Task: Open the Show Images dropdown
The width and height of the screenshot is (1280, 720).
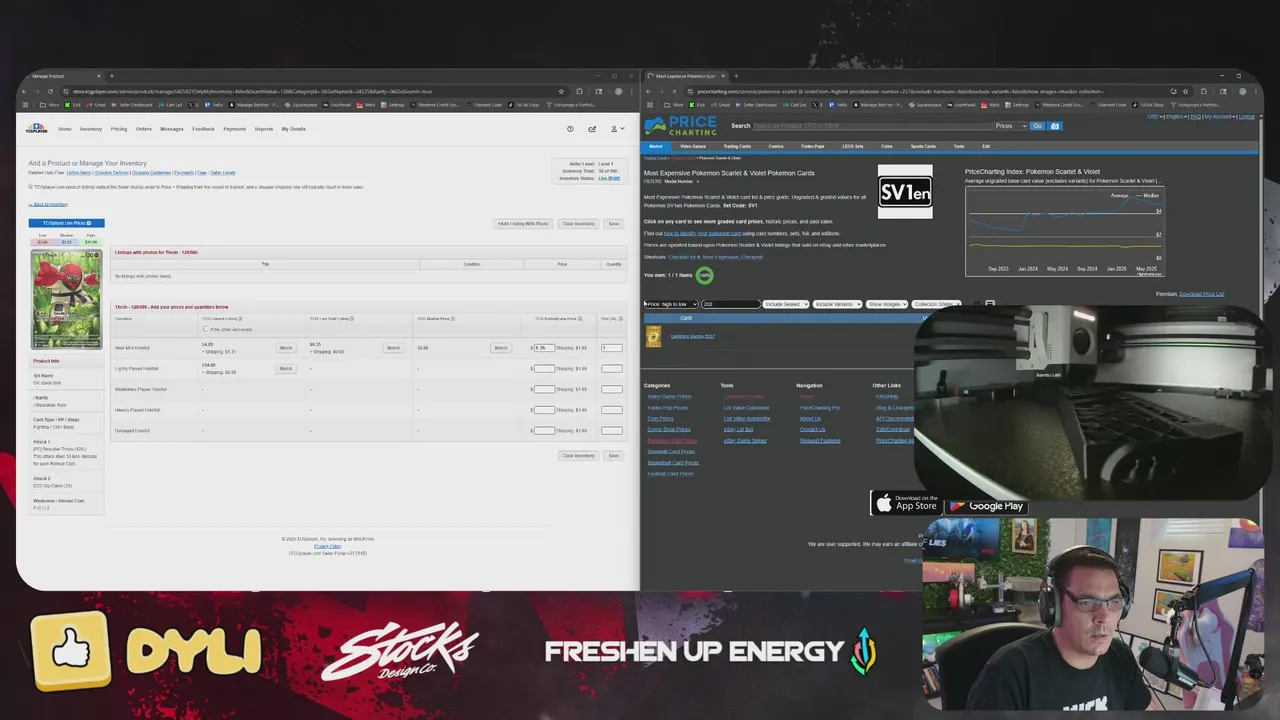Action: pyautogui.click(x=887, y=304)
